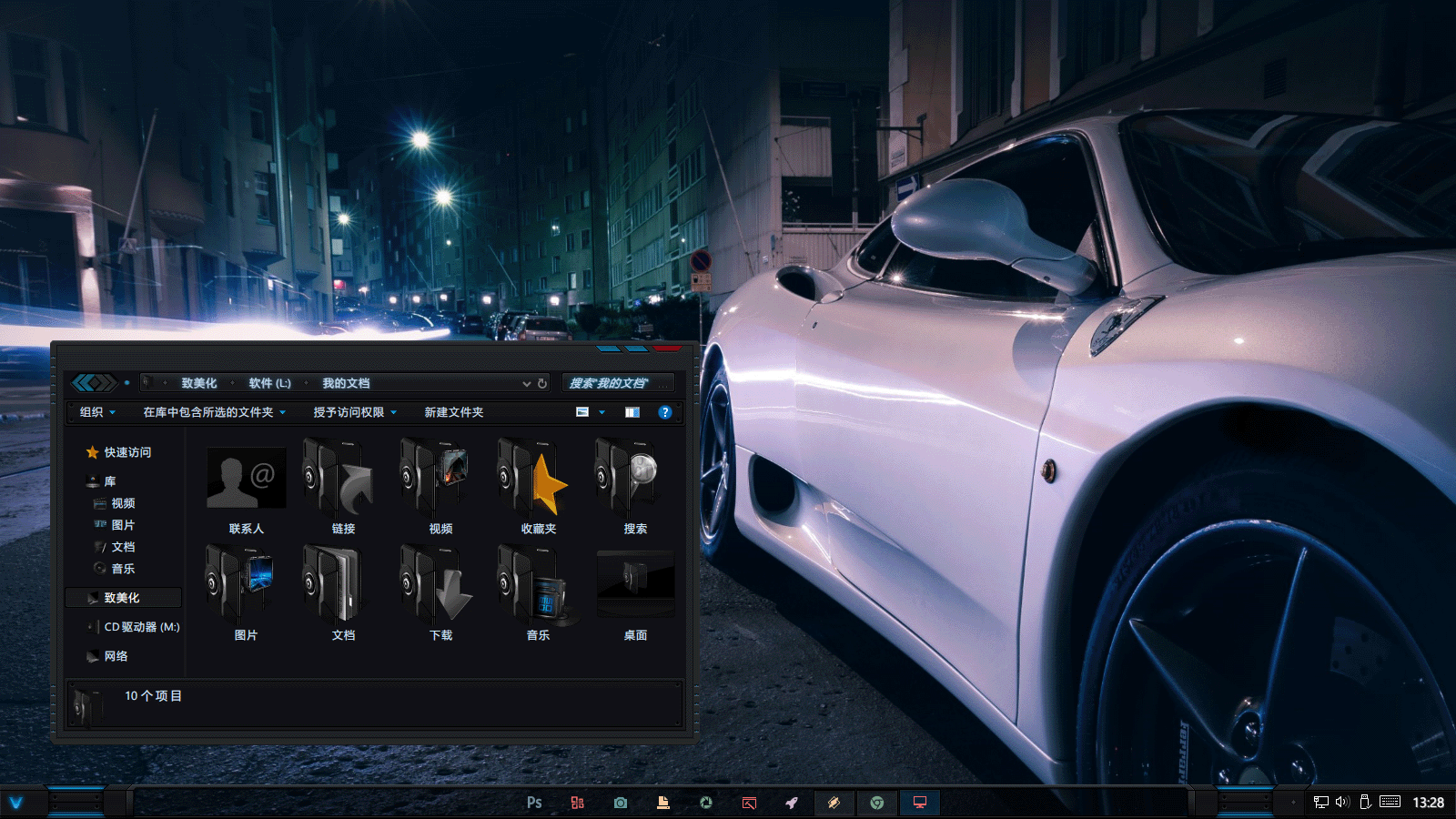The width and height of the screenshot is (1456, 819).
Task: Open the 组织 organize dropdown menu
Action: [97, 412]
